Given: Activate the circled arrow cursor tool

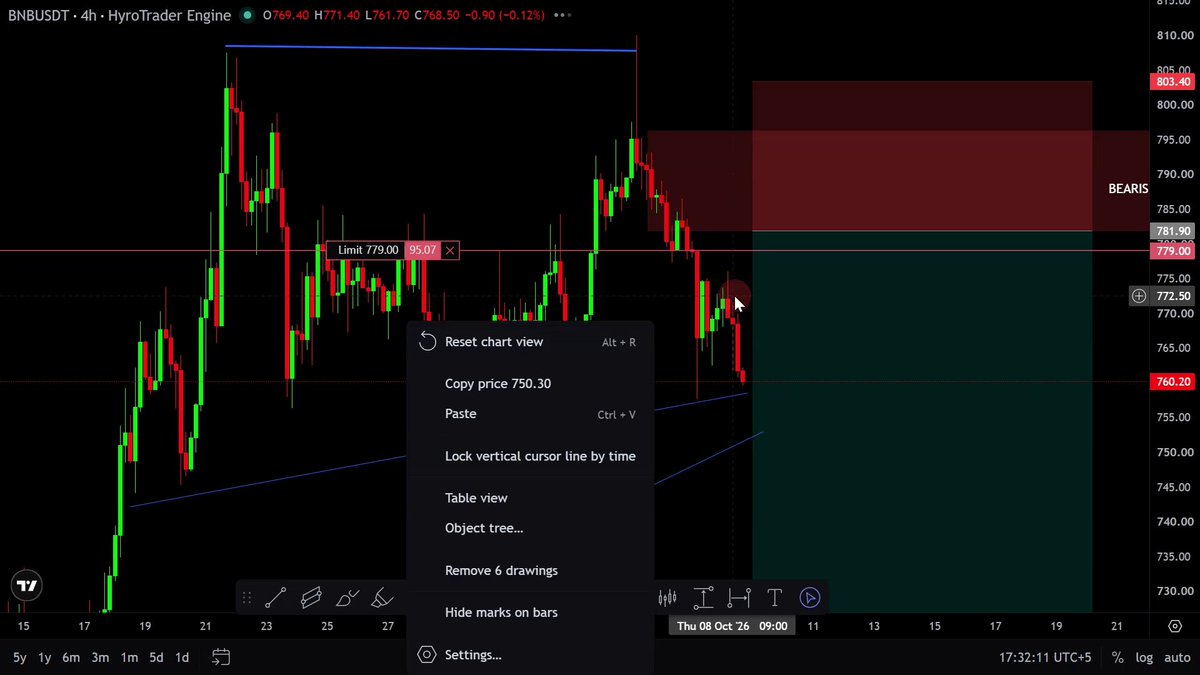Looking at the screenshot, I should tap(810, 598).
